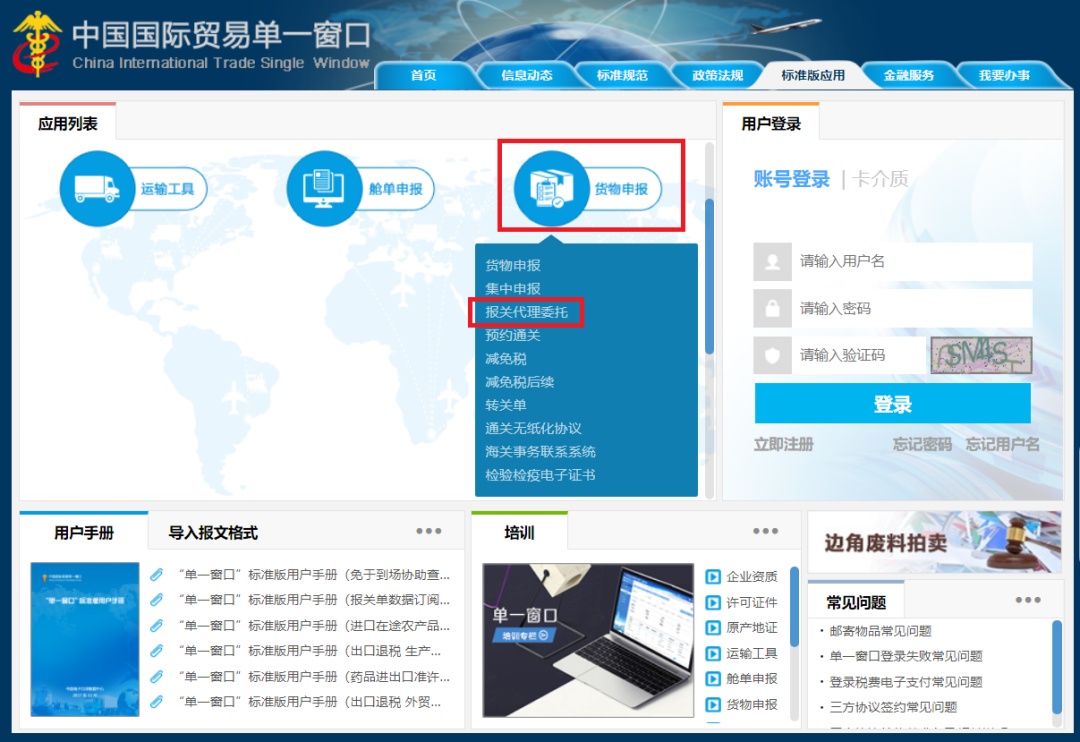Expand the 常见问题 more options menu
The height and width of the screenshot is (742, 1080).
point(1030,599)
